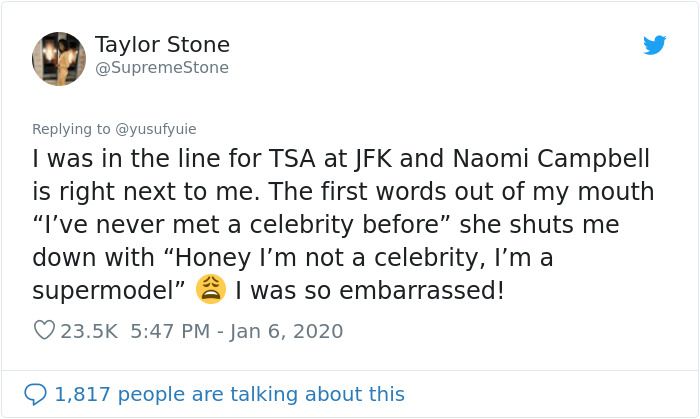Image resolution: width=700 pixels, height=419 pixels.
Task: Open the 5:47 PM - Jan 6, 2020 timestamp
Action: pyautogui.click(x=236, y=331)
